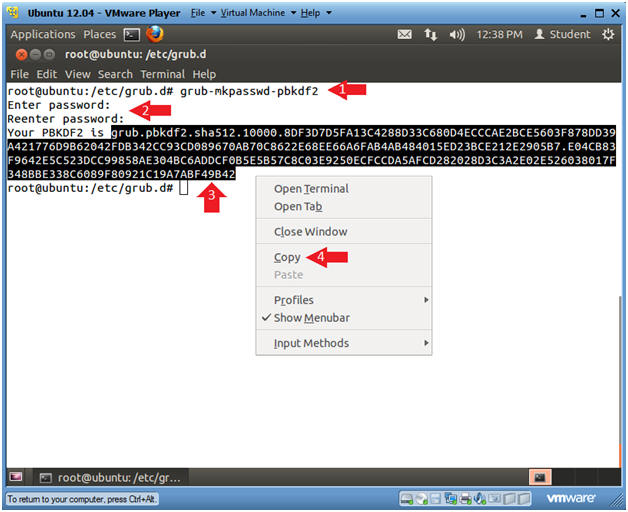
Task: Expand the Profiles submenu arrow
Action: 426,300
